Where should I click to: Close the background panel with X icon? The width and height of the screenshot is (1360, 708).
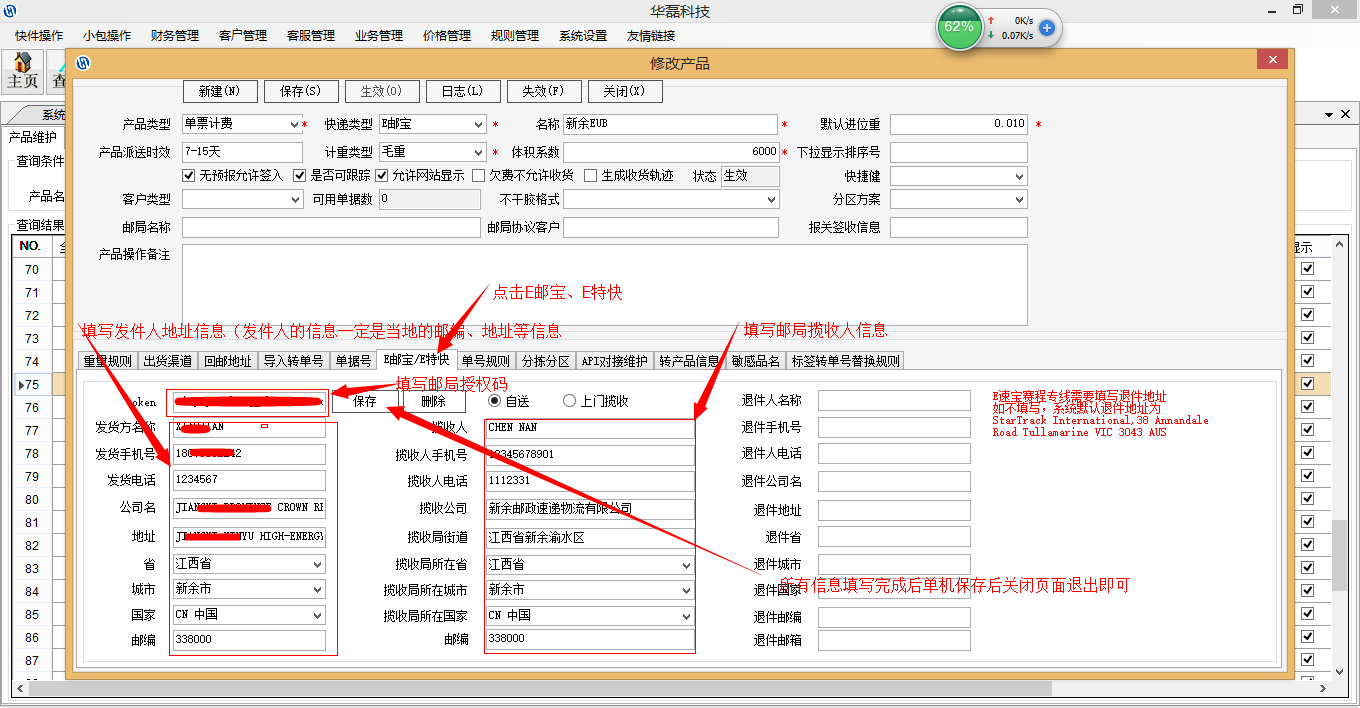(x=1345, y=115)
